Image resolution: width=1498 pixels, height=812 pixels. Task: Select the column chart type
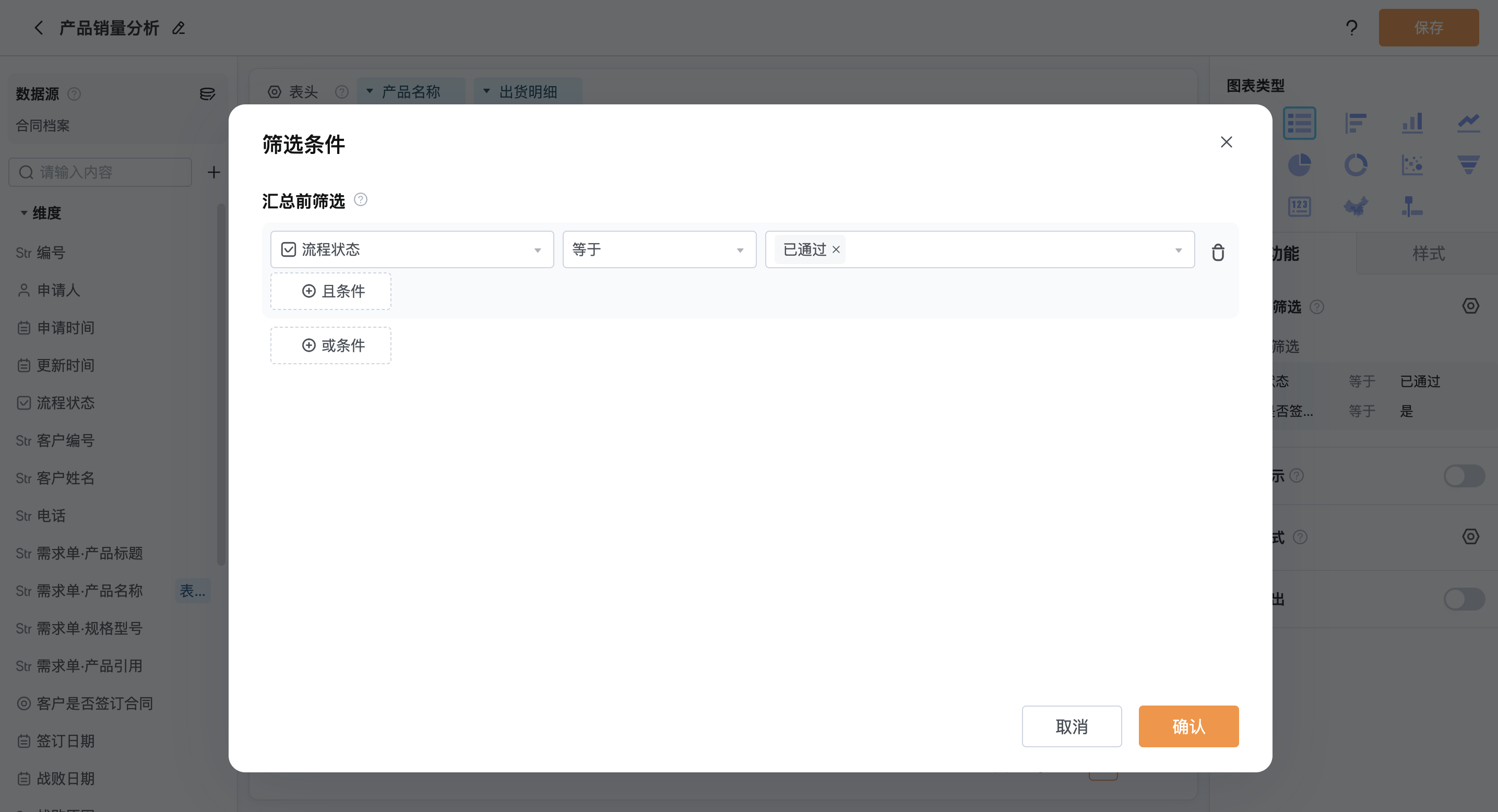click(x=1412, y=123)
